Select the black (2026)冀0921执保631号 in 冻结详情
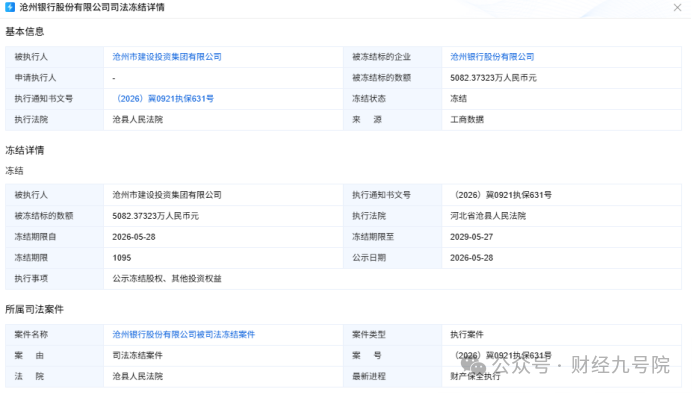 [x=502, y=195]
